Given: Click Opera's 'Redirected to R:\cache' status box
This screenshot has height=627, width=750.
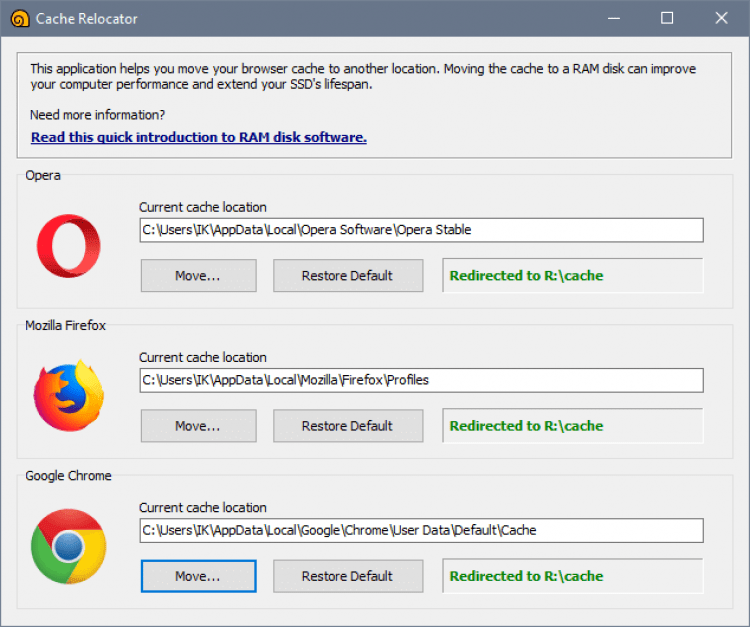Looking at the screenshot, I should click(572, 276).
